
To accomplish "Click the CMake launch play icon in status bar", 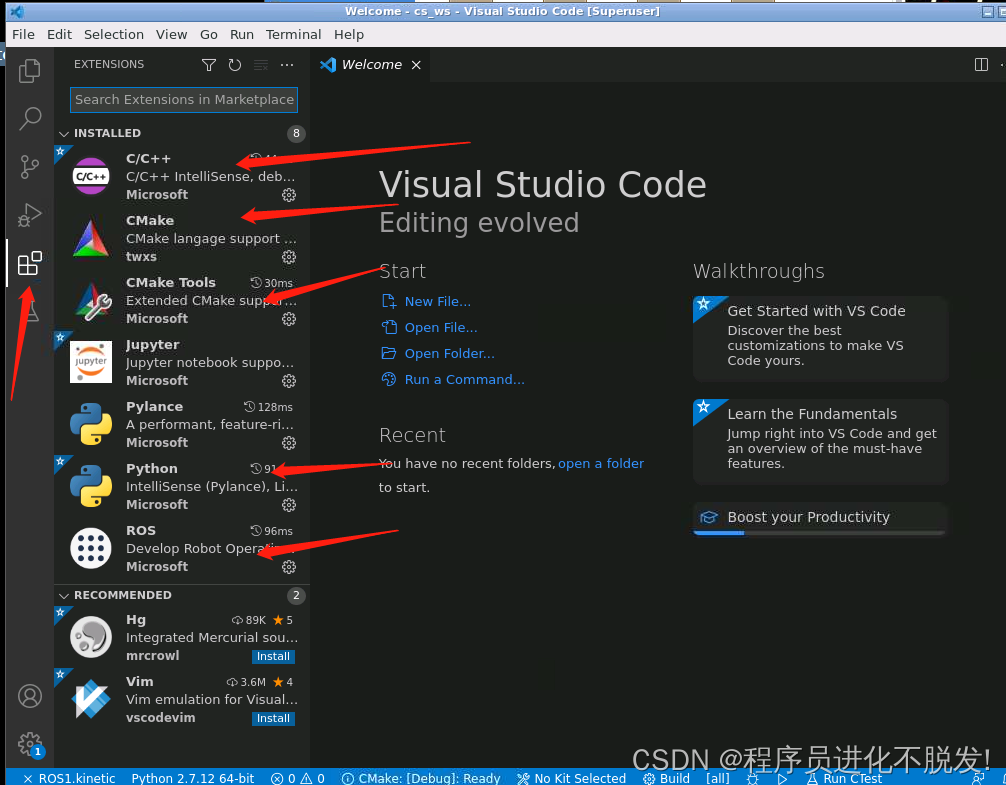I will coord(782,778).
